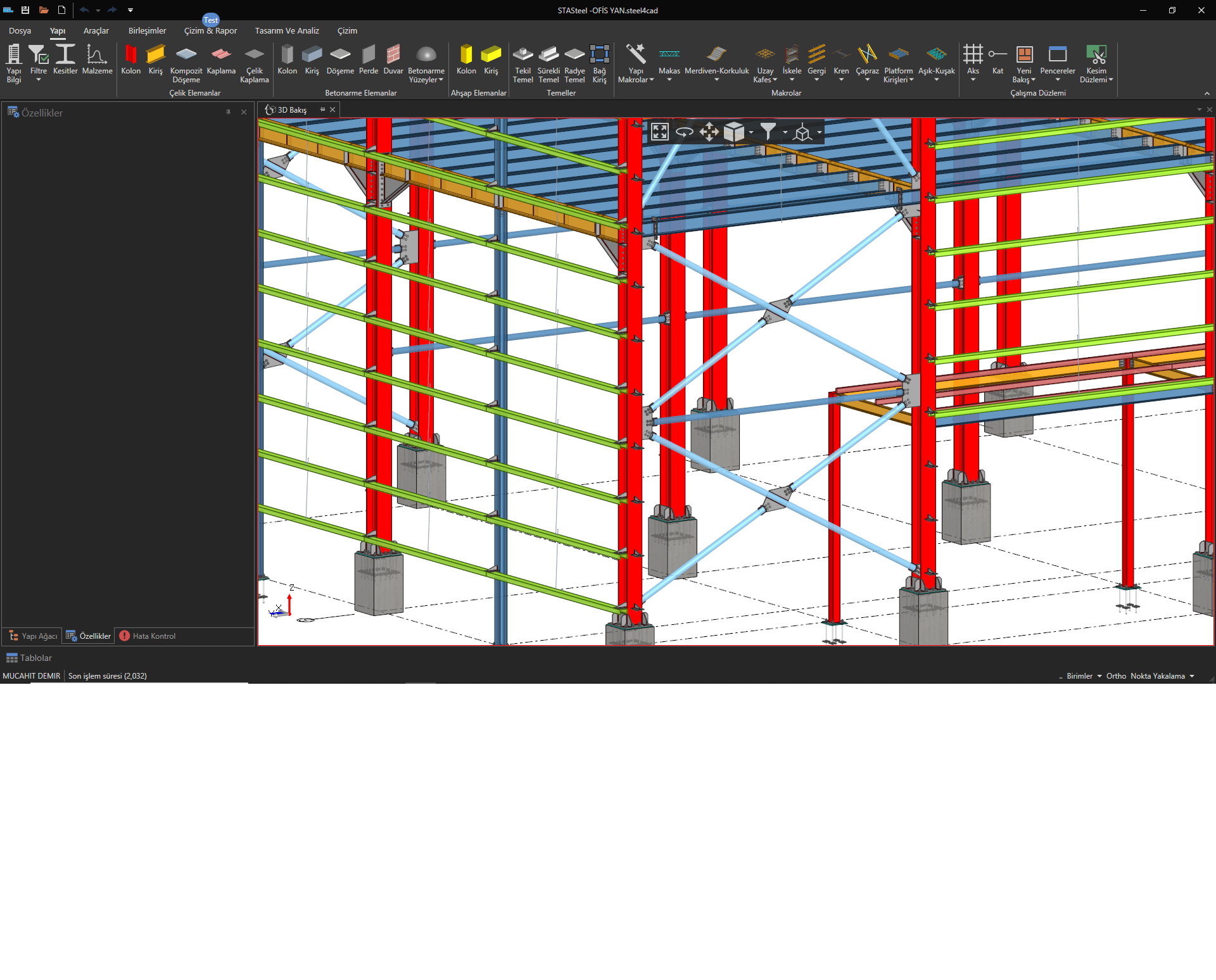Pin the Özellikler panel
Viewport: 1216px width, 980px height.
pyautogui.click(x=229, y=112)
